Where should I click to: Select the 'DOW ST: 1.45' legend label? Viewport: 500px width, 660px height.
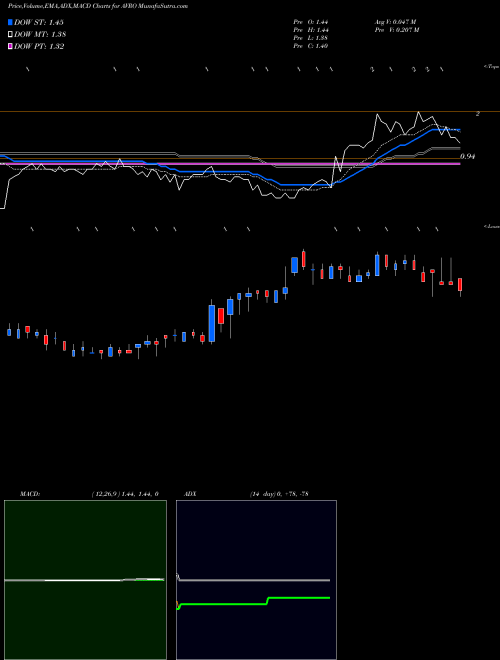coord(39,22)
